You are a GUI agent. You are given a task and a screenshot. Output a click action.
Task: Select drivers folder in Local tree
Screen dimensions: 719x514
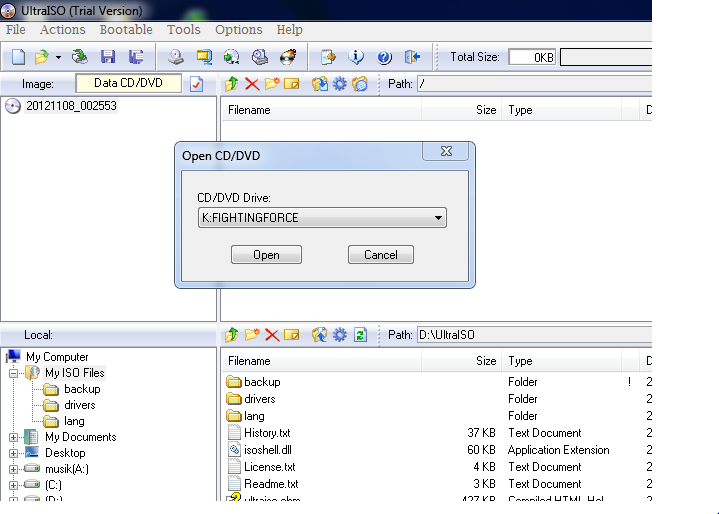tap(80, 405)
